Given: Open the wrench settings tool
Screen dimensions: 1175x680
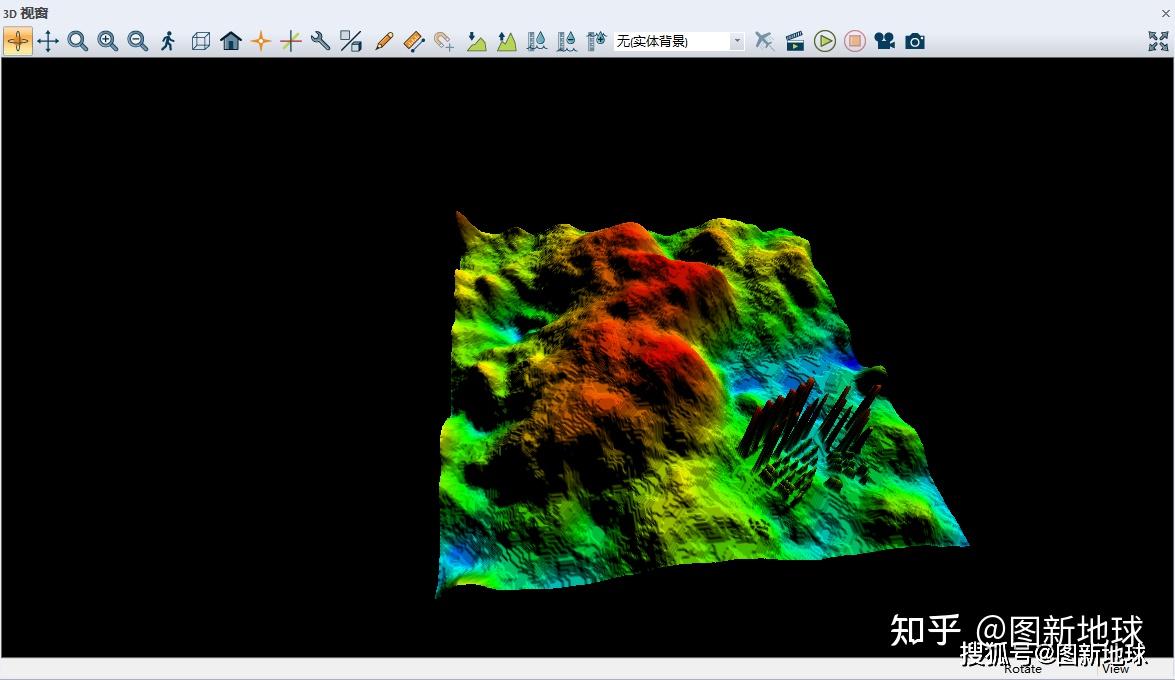Looking at the screenshot, I should [x=321, y=41].
